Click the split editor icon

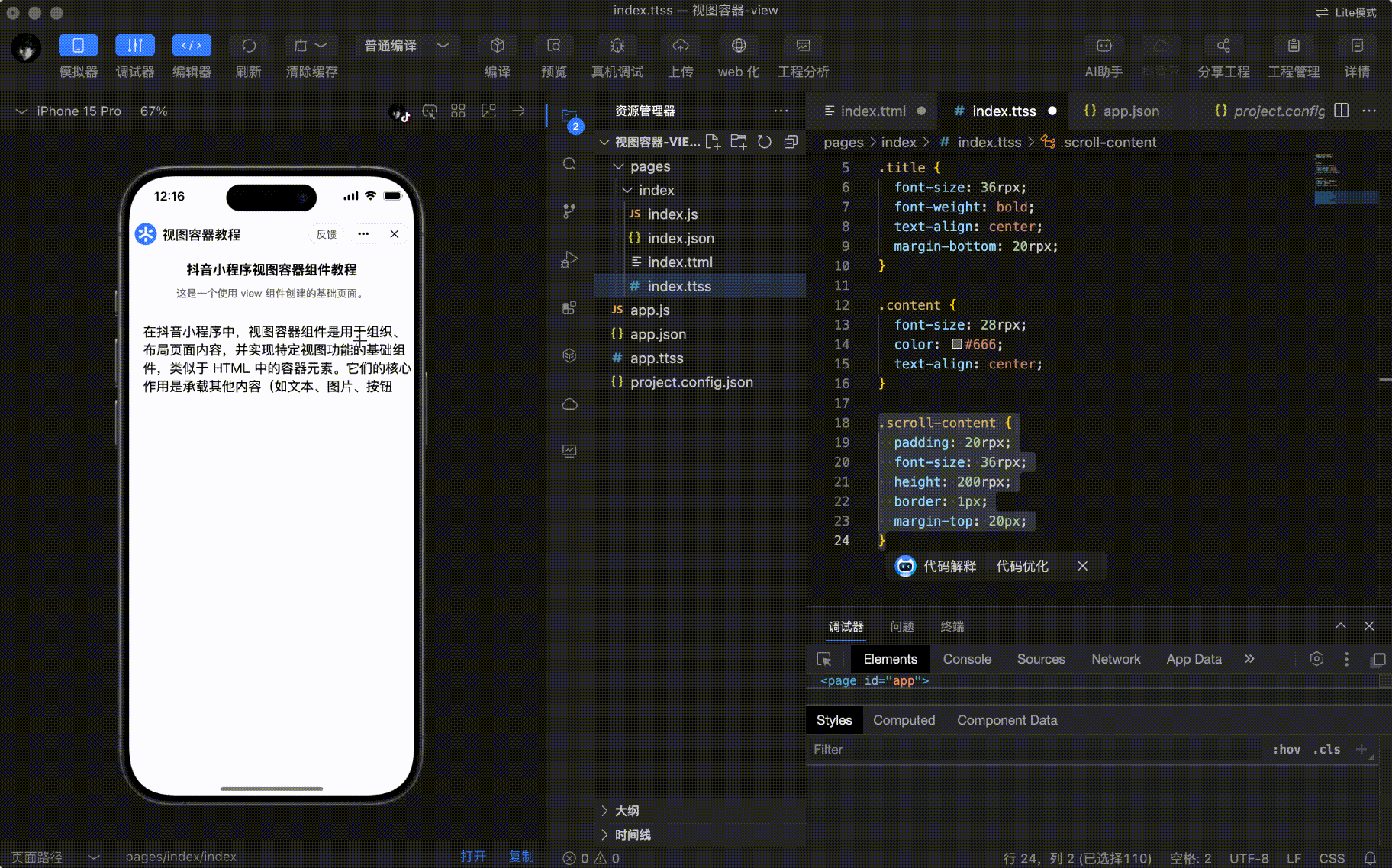(x=1342, y=111)
